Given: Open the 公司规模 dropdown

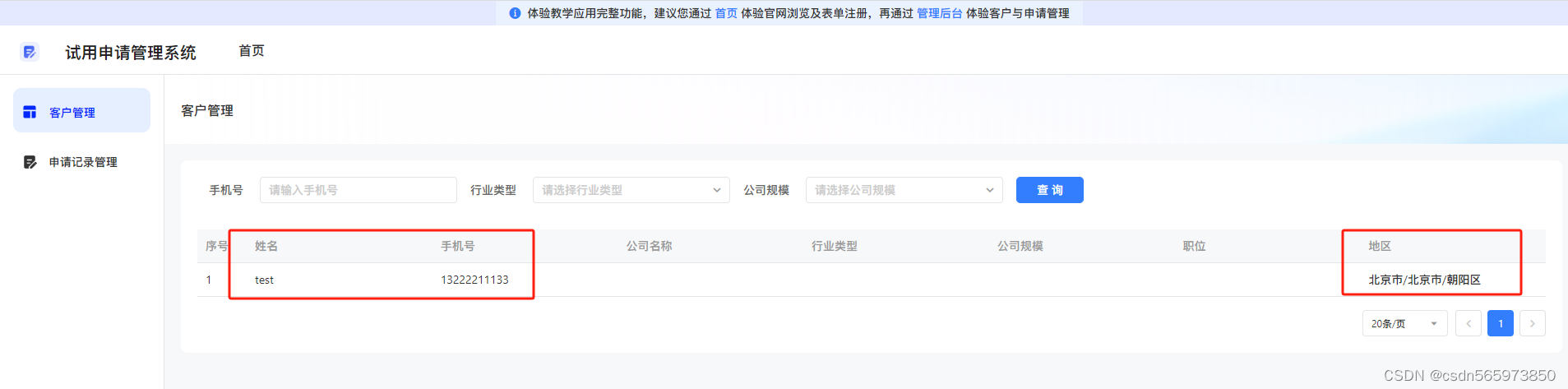Looking at the screenshot, I should pos(904,190).
